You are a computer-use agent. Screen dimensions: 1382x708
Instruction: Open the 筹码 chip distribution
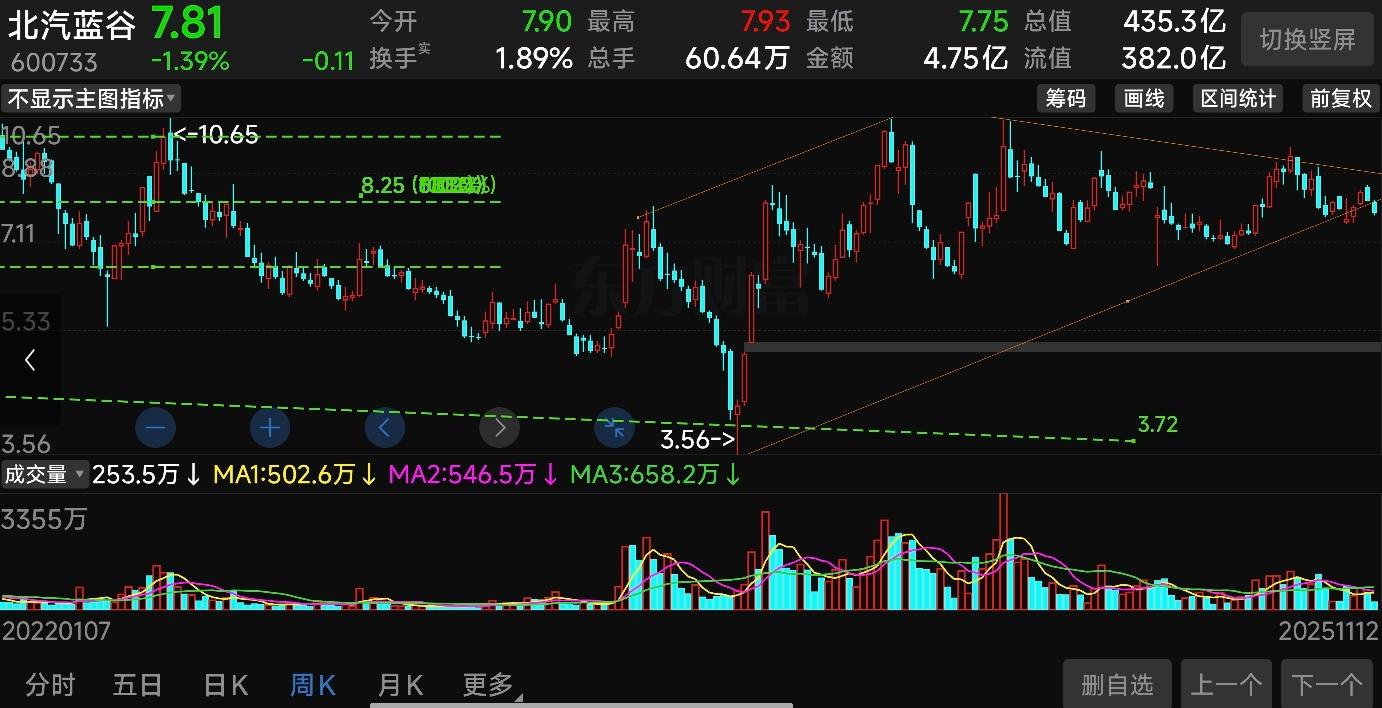(1065, 98)
